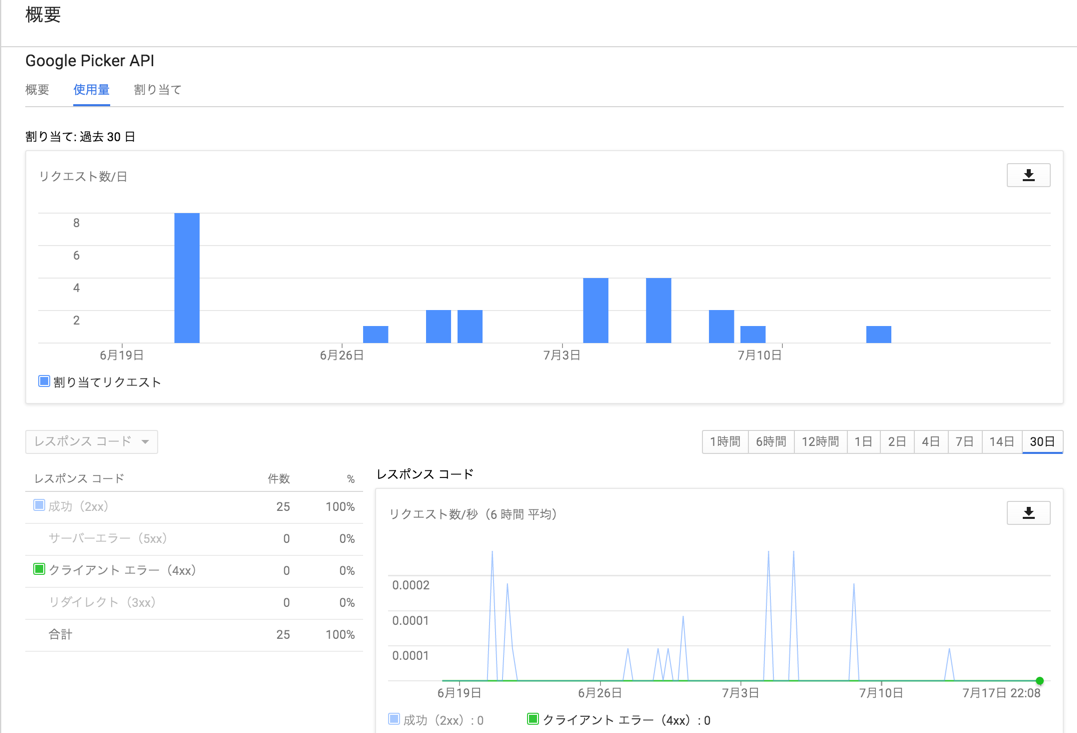The image size is (1077, 733).
Task: Download the レスポンス コード chart data
Action: tap(1029, 511)
